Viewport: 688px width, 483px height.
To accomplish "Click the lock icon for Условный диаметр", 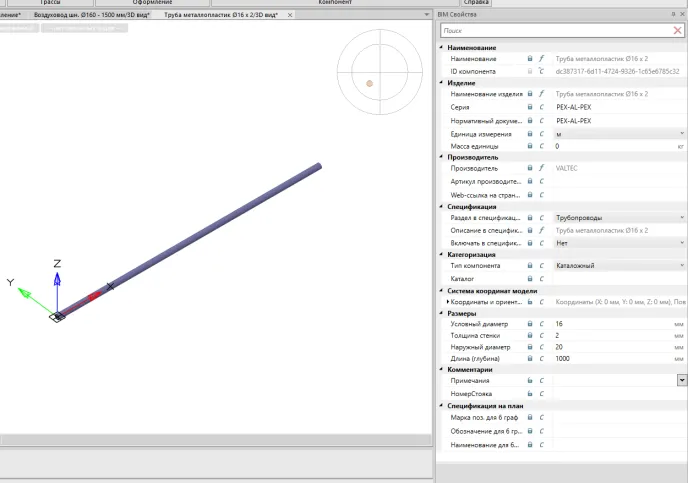I will click(530, 324).
